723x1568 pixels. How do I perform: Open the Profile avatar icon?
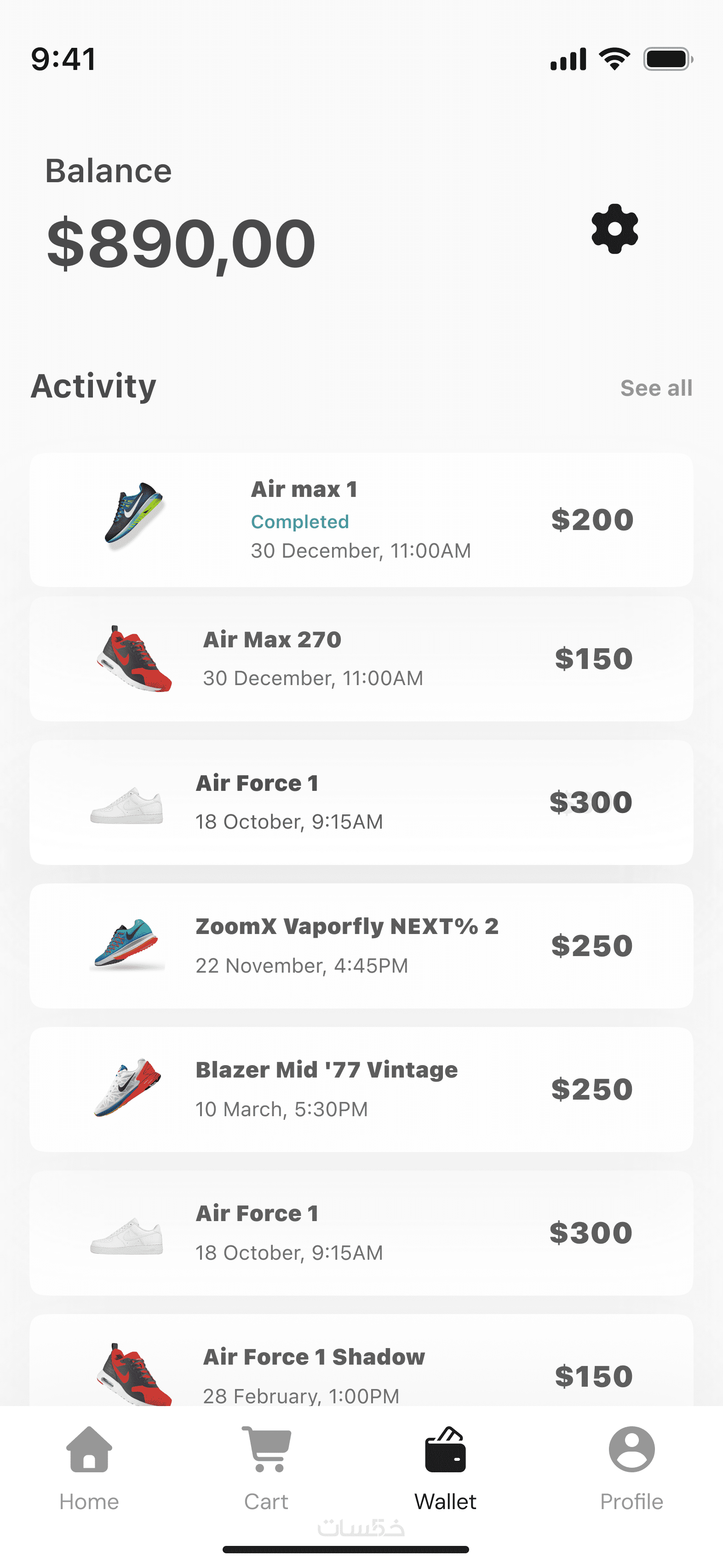631,1449
